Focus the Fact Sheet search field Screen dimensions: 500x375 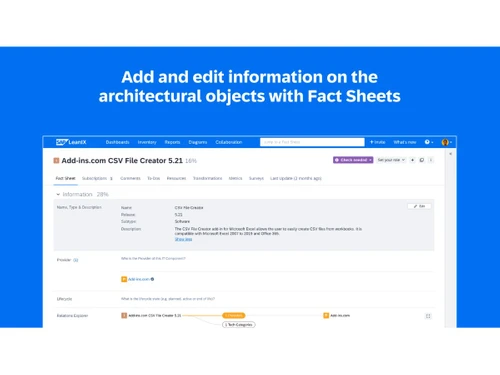click(312, 142)
